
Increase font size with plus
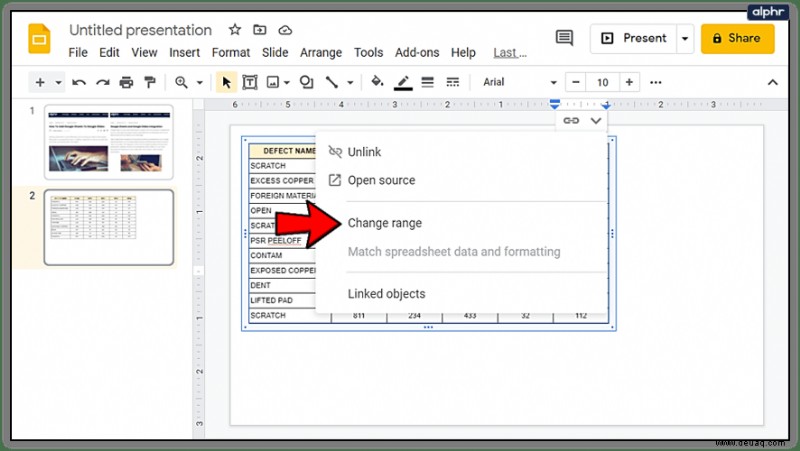coord(629,82)
